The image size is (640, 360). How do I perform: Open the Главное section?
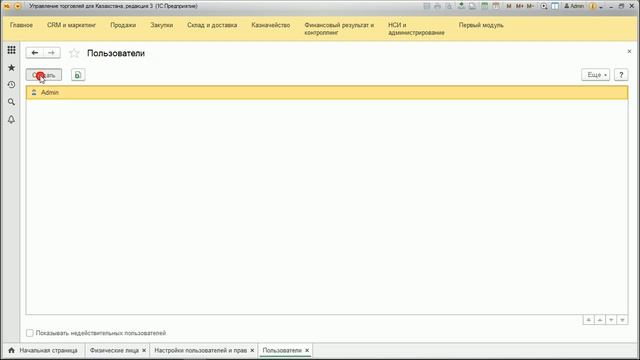[x=21, y=25]
